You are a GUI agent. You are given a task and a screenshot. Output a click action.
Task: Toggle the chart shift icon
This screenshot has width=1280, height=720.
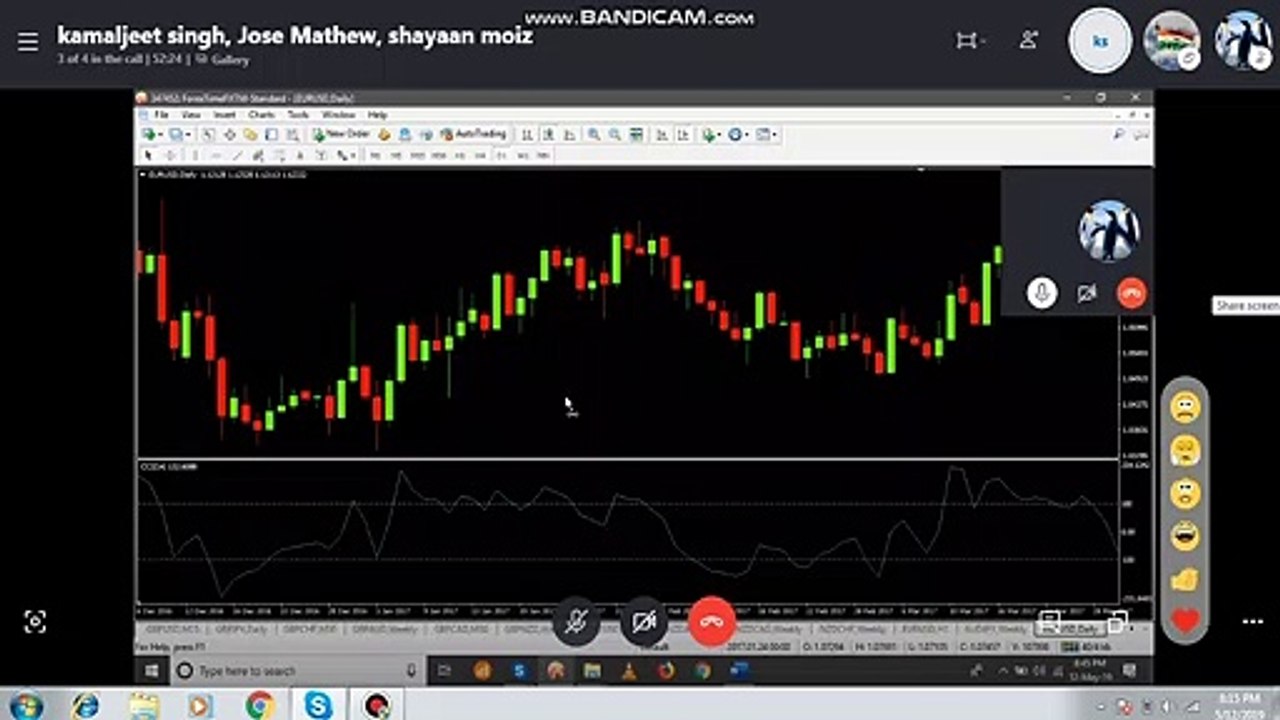pos(683,134)
